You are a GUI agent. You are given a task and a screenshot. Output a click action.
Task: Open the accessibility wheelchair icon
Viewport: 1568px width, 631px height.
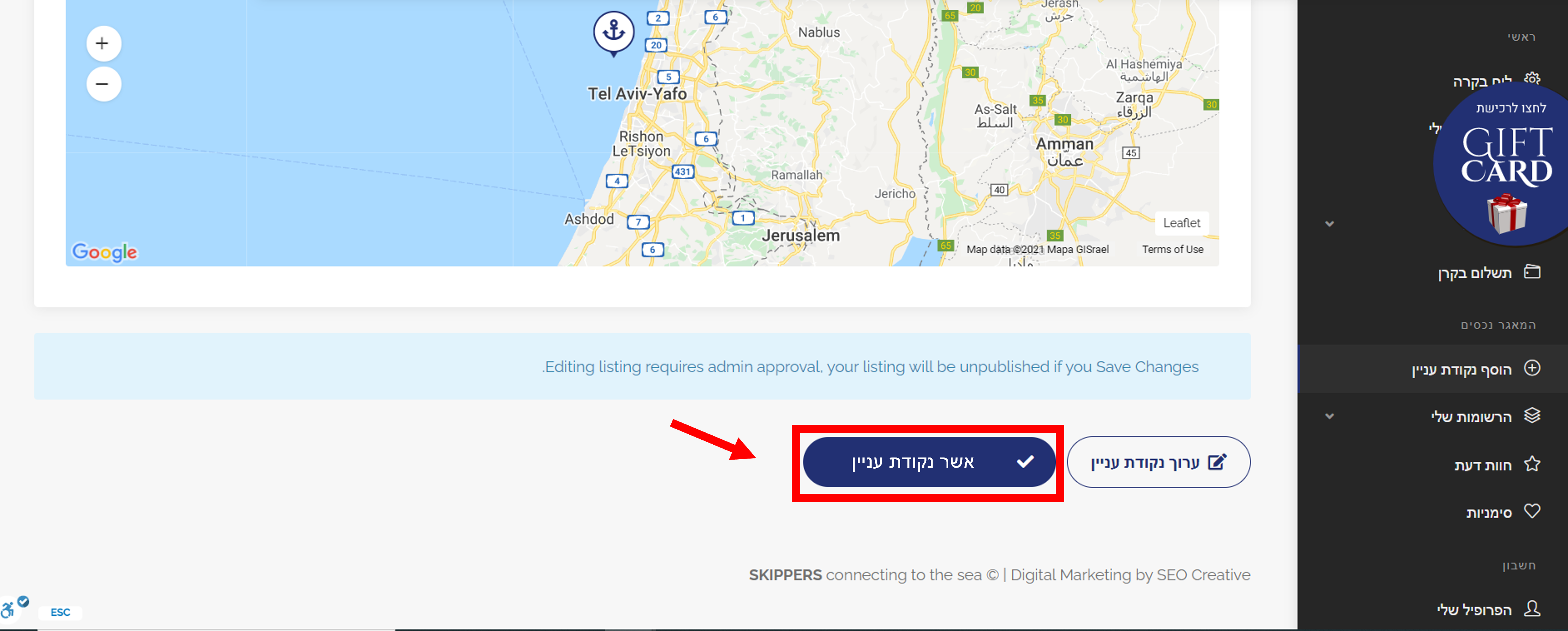point(9,609)
